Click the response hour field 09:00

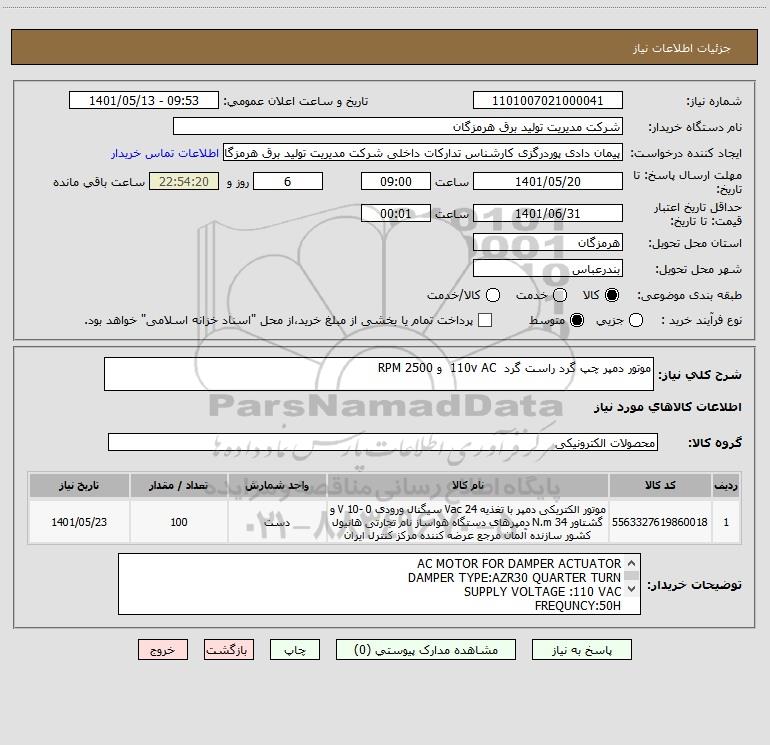pyautogui.click(x=396, y=181)
